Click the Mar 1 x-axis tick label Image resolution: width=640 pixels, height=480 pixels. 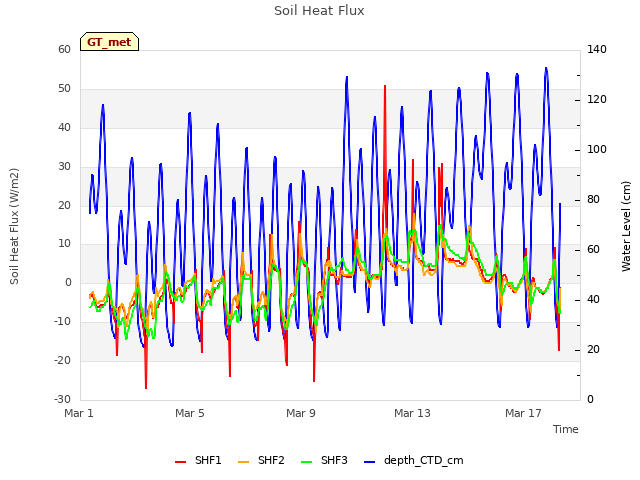point(79,413)
